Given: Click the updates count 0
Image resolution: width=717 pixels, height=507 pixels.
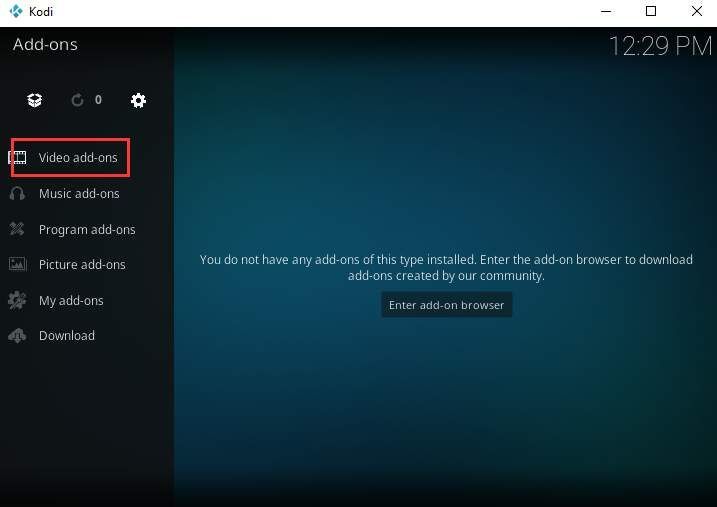Looking at the screenshot, I should click(98, 100).
